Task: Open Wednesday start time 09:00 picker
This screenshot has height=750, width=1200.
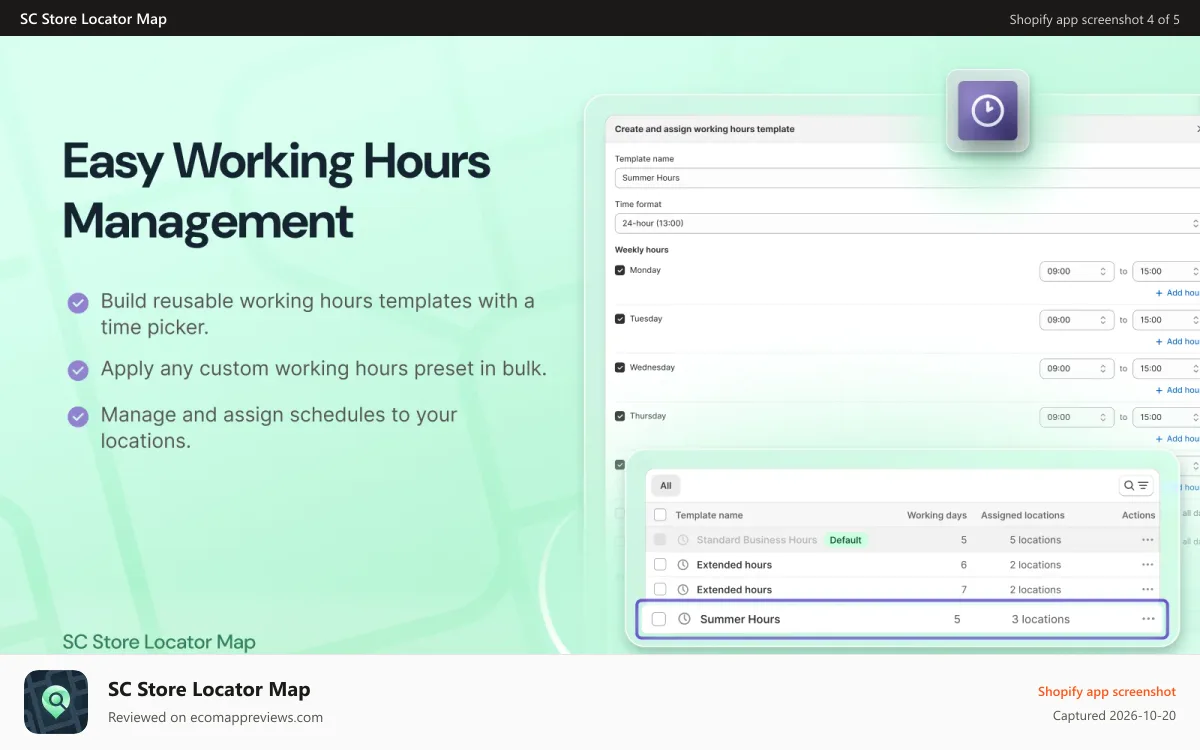Action: point(1077,368)
